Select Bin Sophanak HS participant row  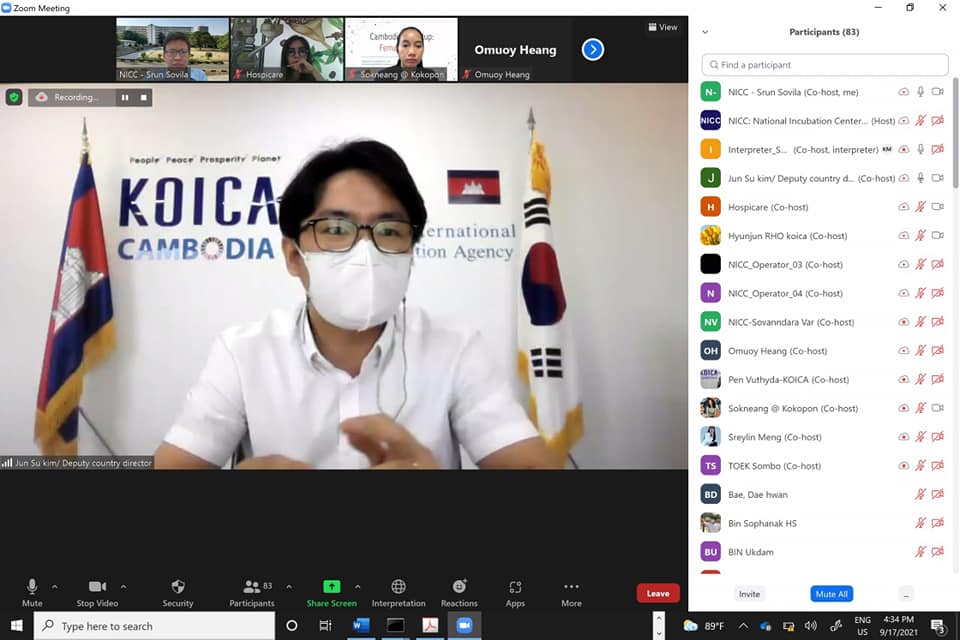824,523
